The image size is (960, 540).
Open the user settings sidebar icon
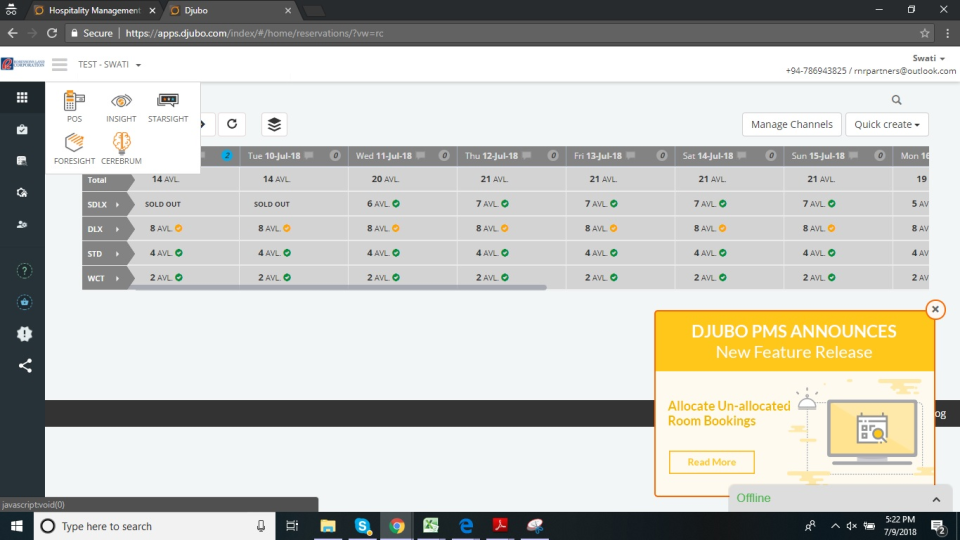click(22, 225)
